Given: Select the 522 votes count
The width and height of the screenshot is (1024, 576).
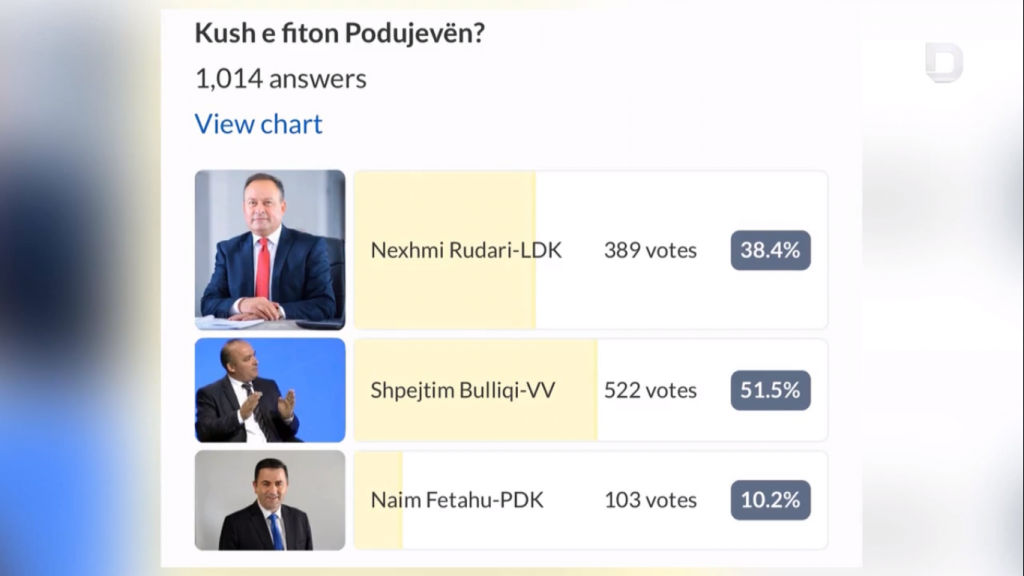Looking at the screenshot, I should (650, 390).
